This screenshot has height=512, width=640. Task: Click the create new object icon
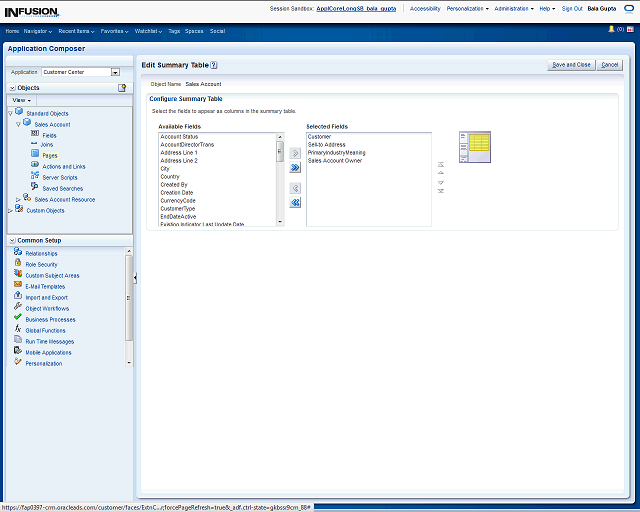122,88
